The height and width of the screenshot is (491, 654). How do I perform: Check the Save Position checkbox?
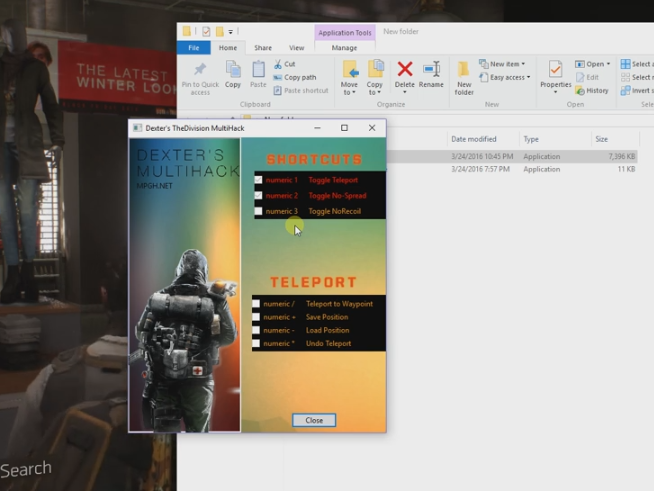[x=256, y=317]
